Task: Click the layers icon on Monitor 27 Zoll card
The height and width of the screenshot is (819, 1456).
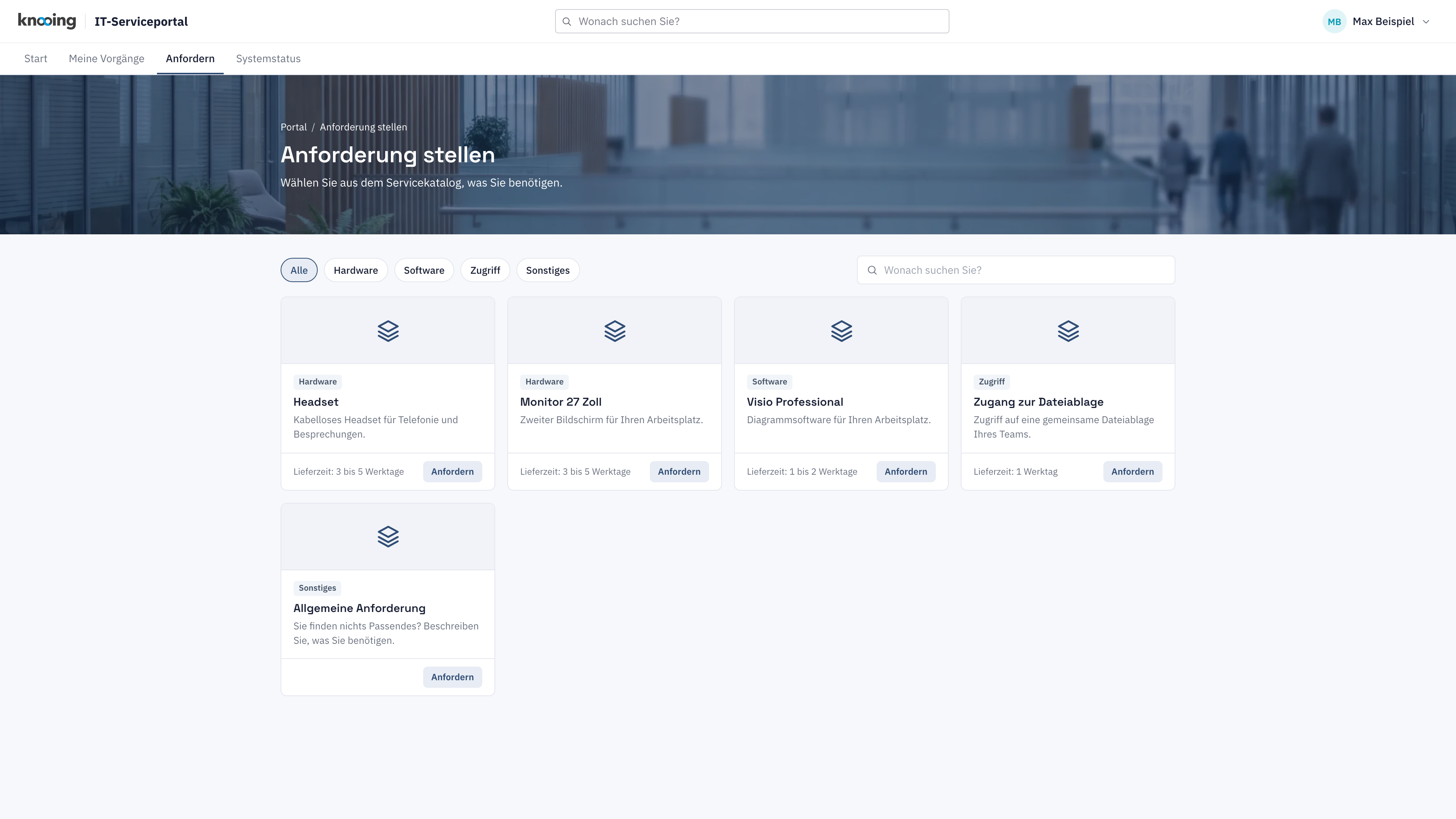Action: coord(614,331)
